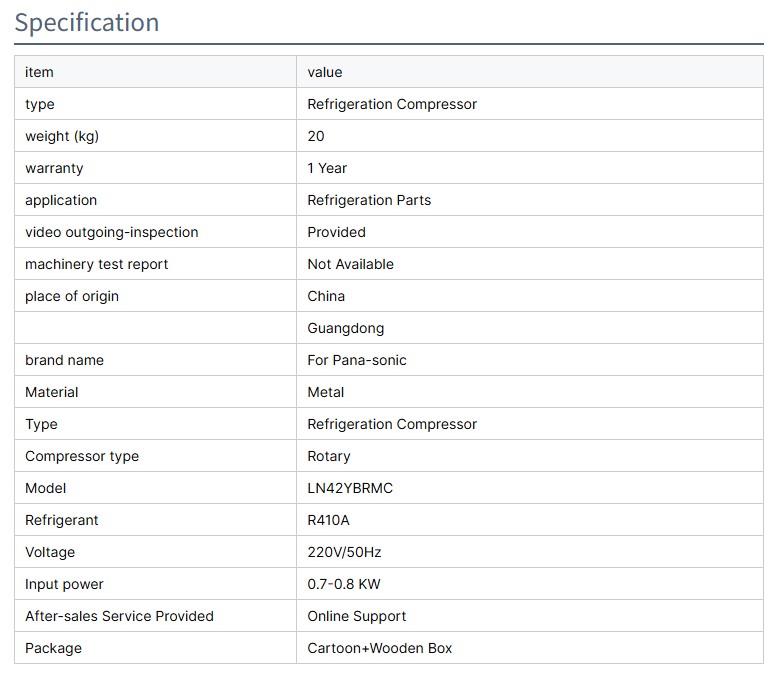This screenshot has height=677, width=778.
Task: Click the Not Available test report value
Action: tap(351, 264)
